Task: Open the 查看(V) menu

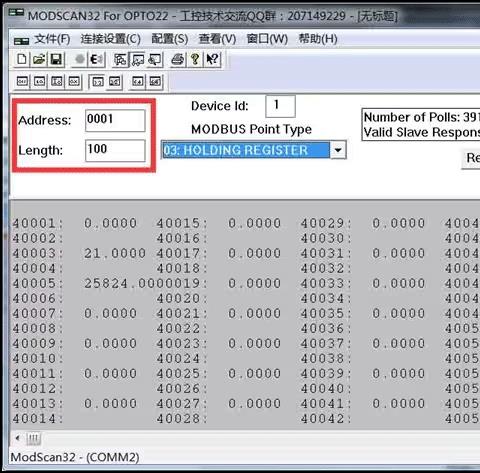Action: click(217, 39)
